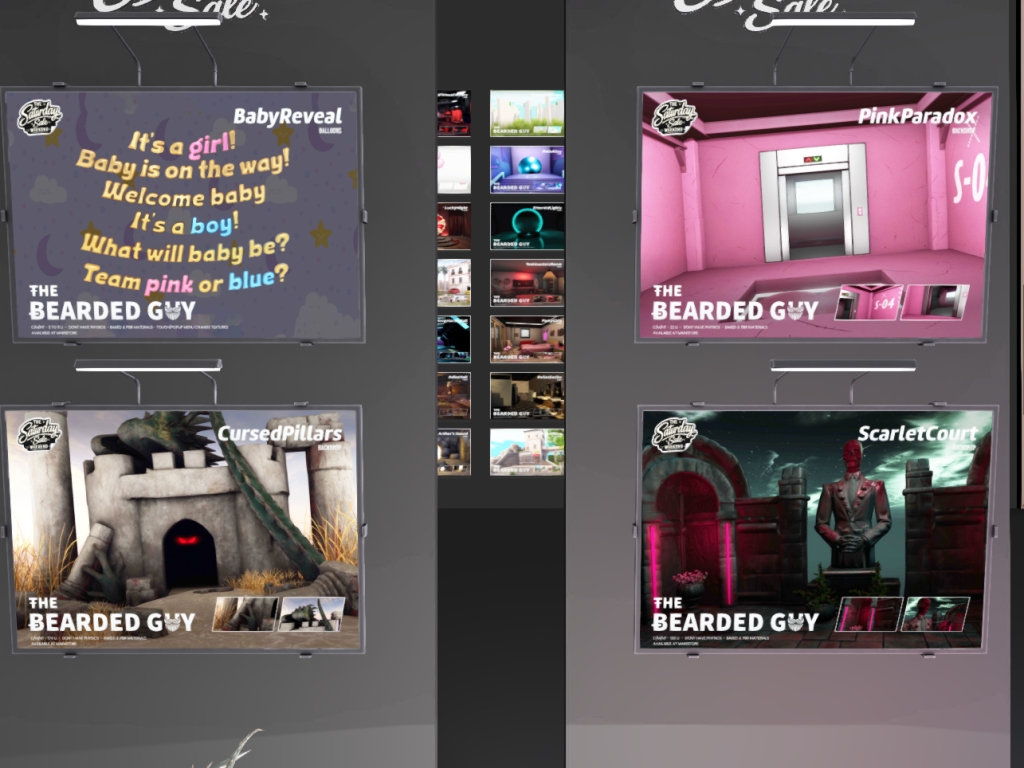Screen dimensions: 1024x768
Task: Open first preview thumbnail on ScarletCourt poster
Action: (868, 614)
